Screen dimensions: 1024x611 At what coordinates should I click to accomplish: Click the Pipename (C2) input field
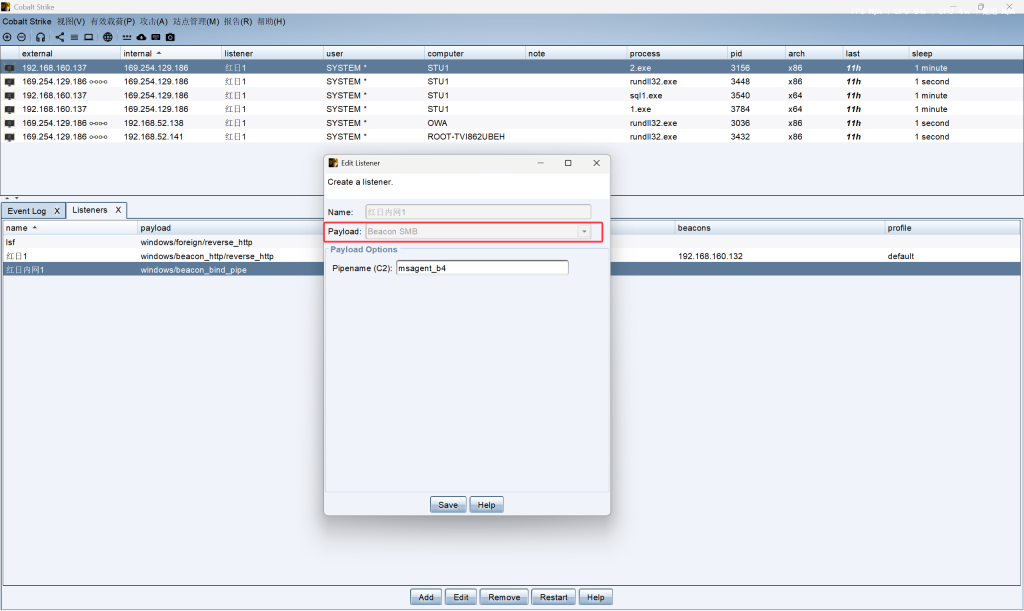click(x=482, y=268)
